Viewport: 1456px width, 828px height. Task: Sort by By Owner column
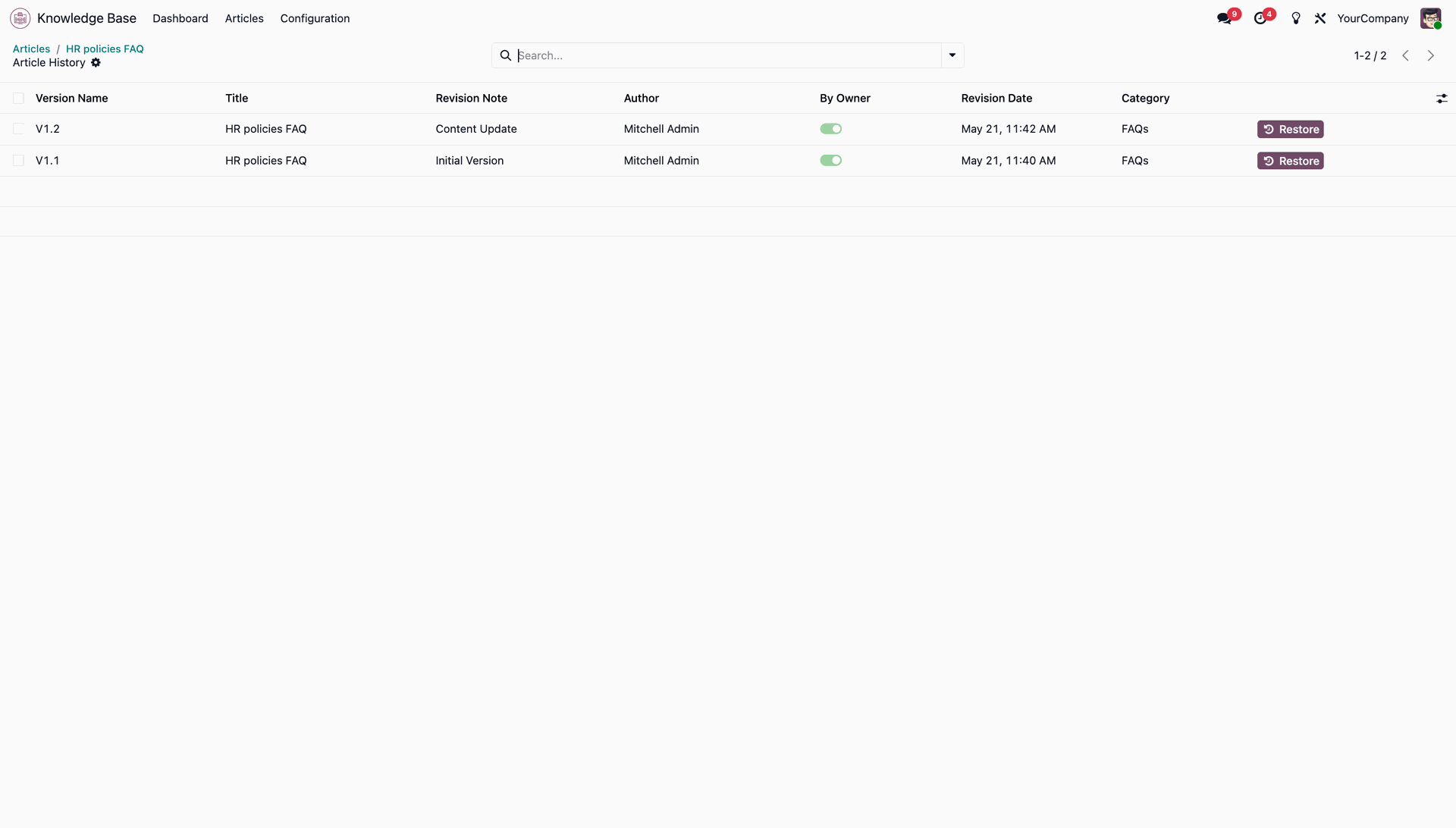(x=845, y=99)
